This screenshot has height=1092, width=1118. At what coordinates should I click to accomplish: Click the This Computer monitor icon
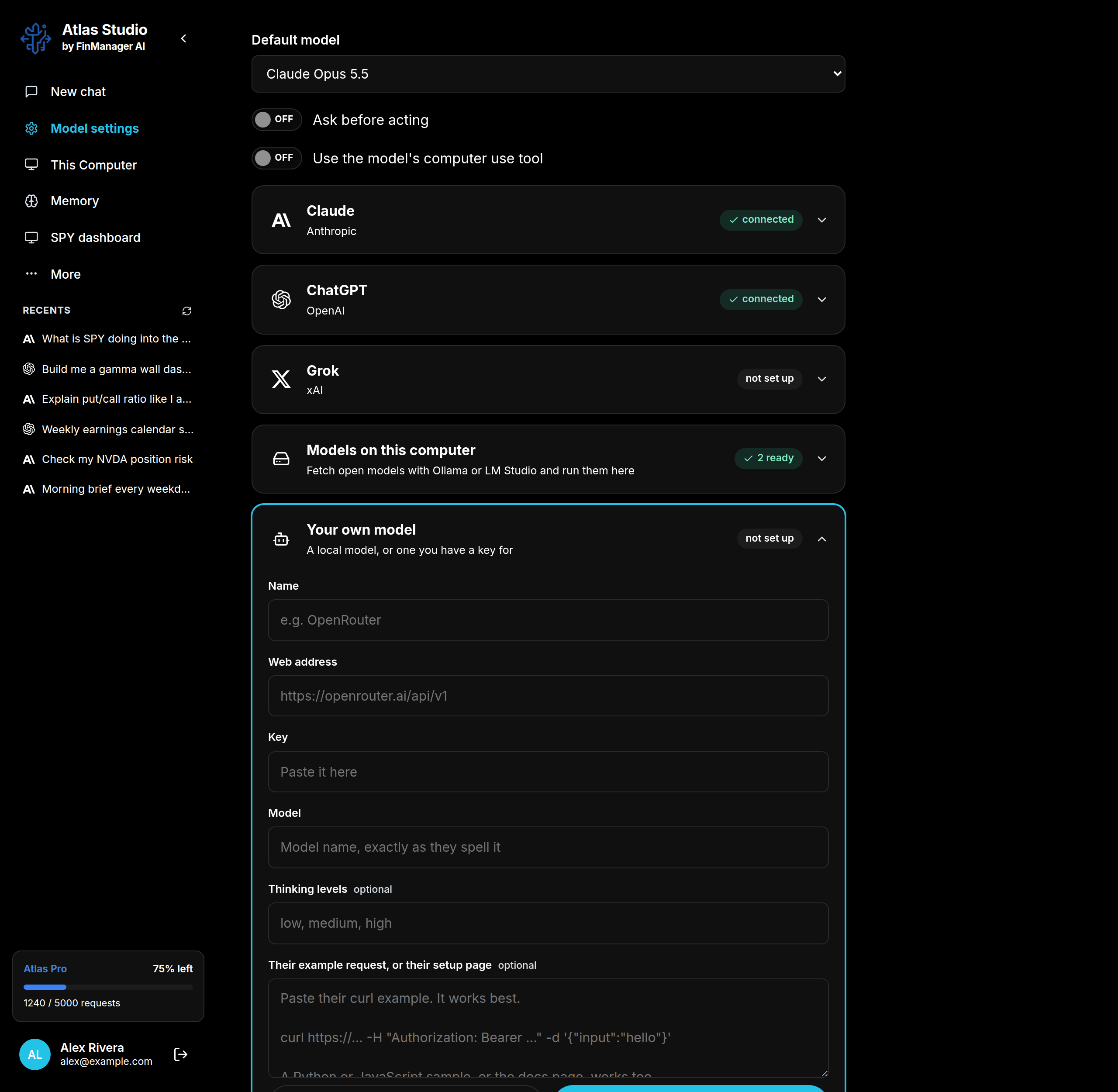[x=31, y=165]
